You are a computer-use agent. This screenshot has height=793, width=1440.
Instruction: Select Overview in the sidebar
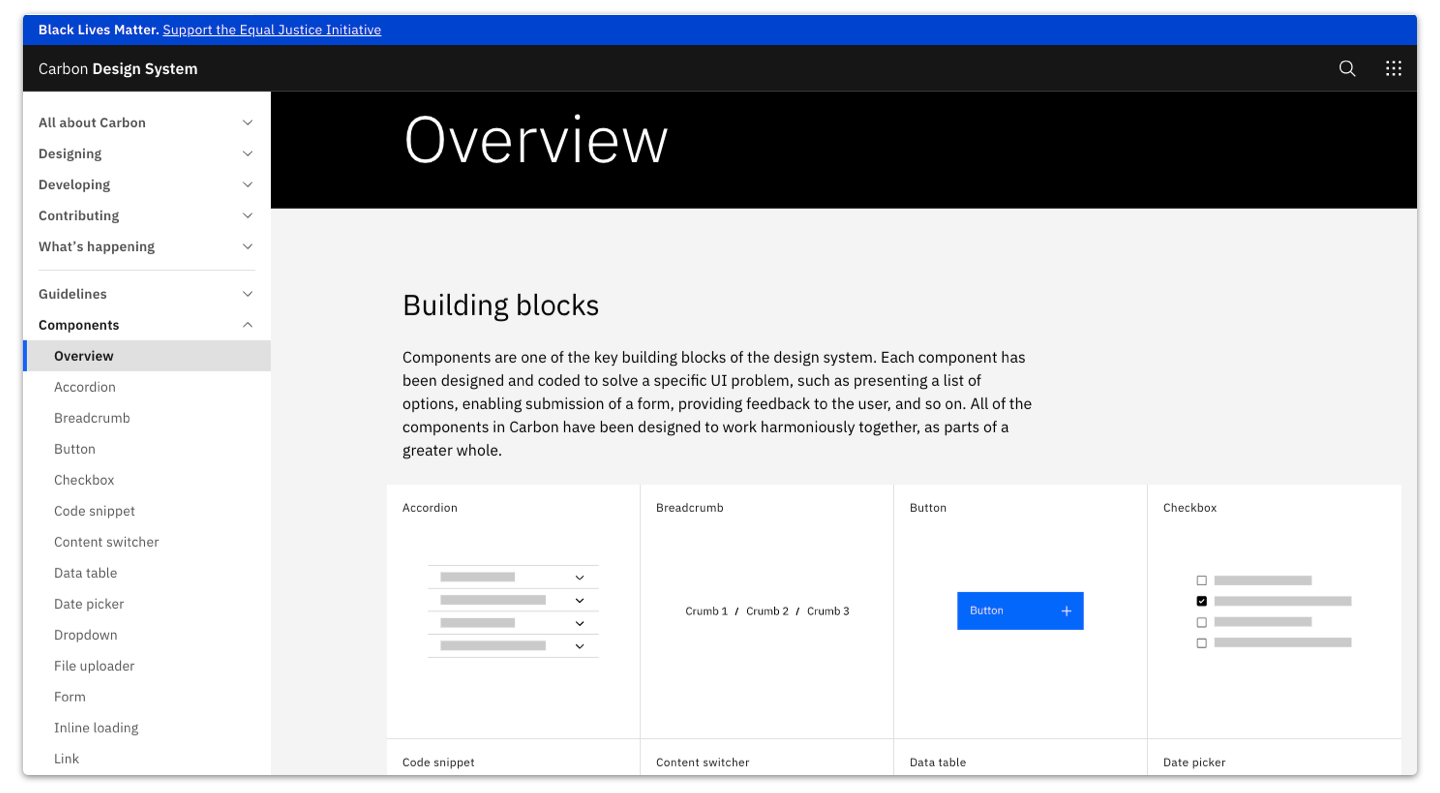coord(147,356)
